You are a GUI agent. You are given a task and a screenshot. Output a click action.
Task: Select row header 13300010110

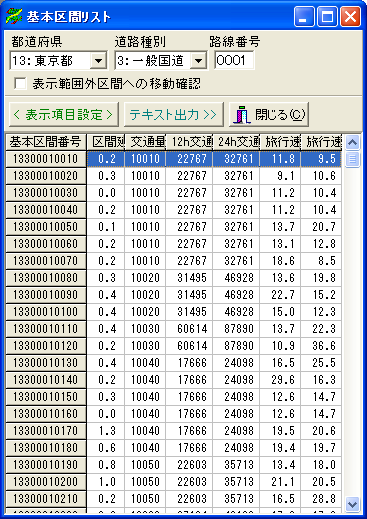[x=46, y=329]
